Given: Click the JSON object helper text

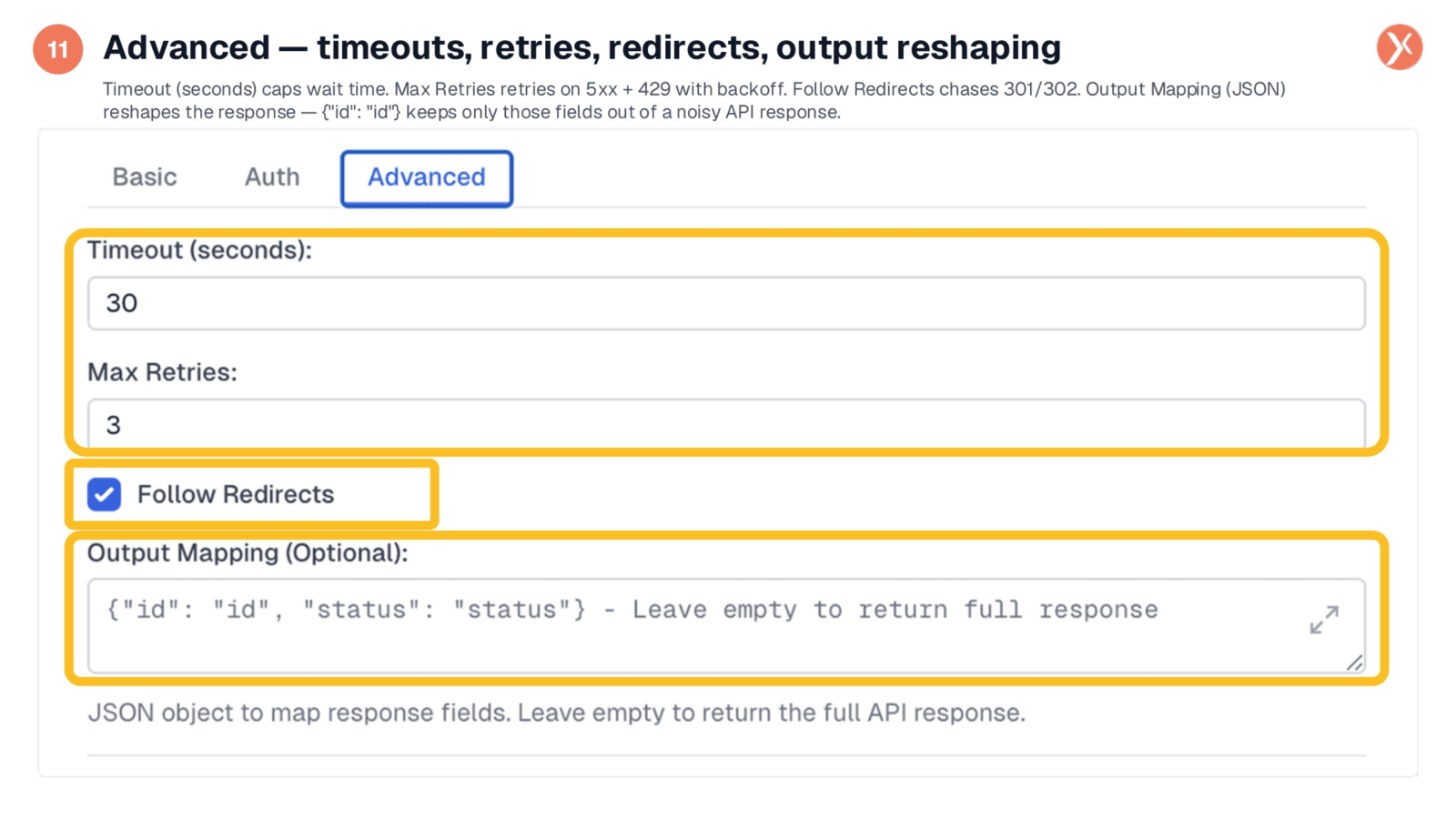Looking at the screenshot, I should click(556, 713).
